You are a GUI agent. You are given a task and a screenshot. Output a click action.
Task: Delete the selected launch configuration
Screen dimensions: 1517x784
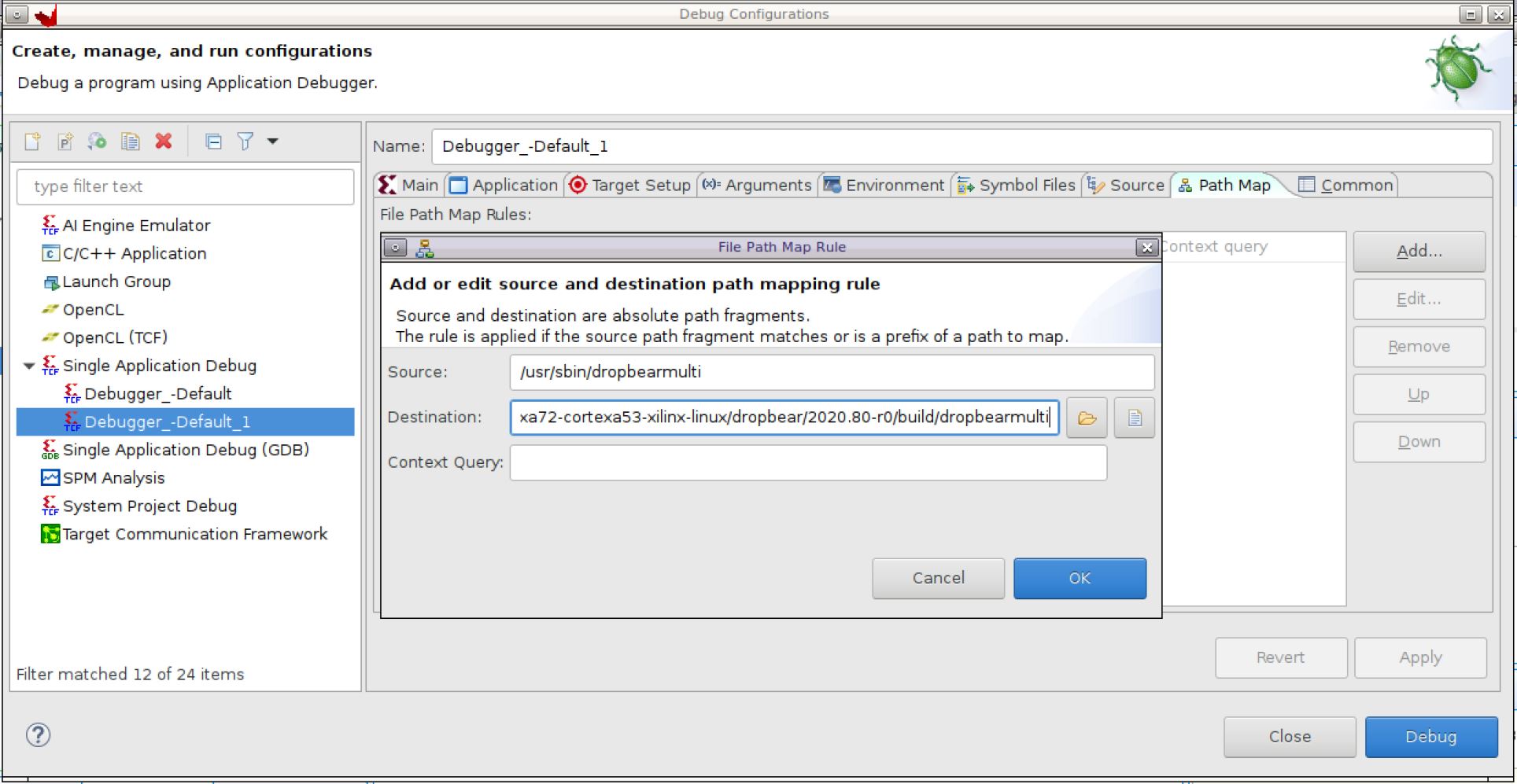pyautogui.click(x=164, y=142)
